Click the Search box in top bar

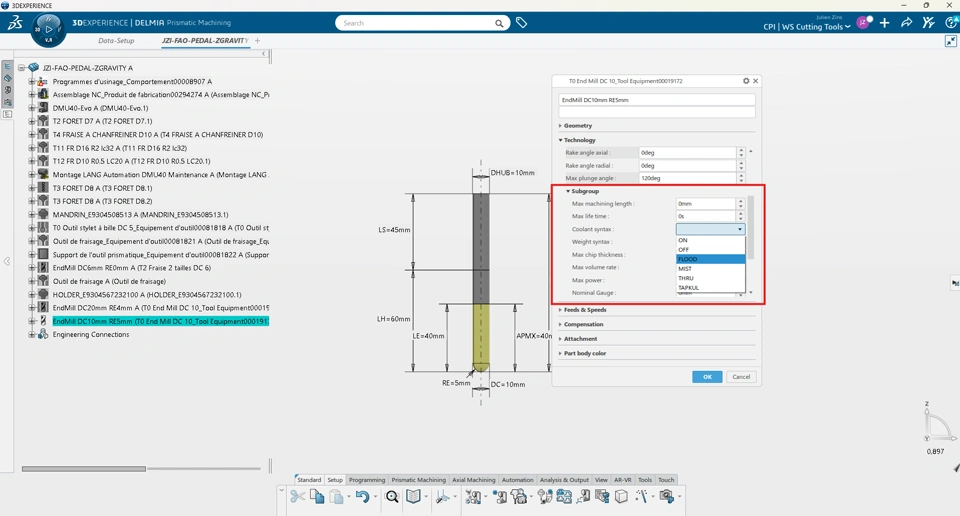click(422, 23)
